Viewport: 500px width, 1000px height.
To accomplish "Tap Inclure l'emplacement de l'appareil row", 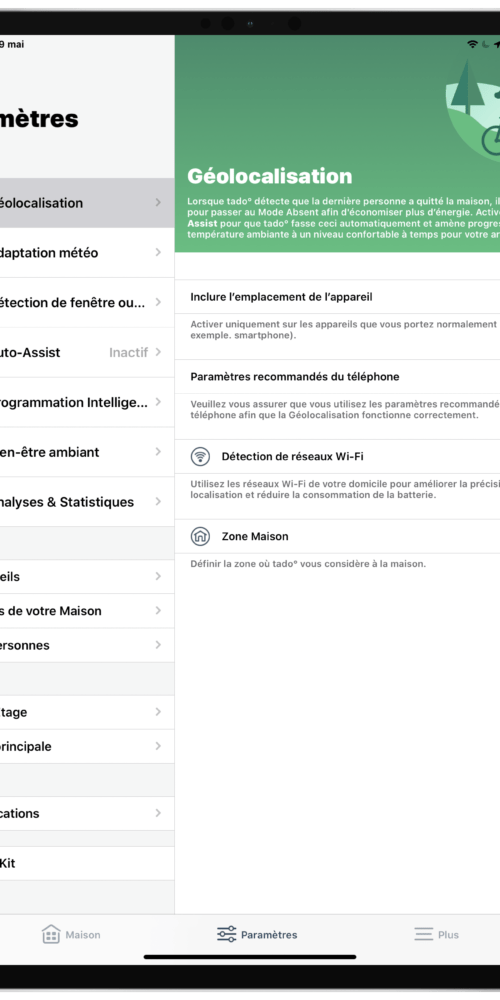I will pyautogui.click(x=337, y=297).
